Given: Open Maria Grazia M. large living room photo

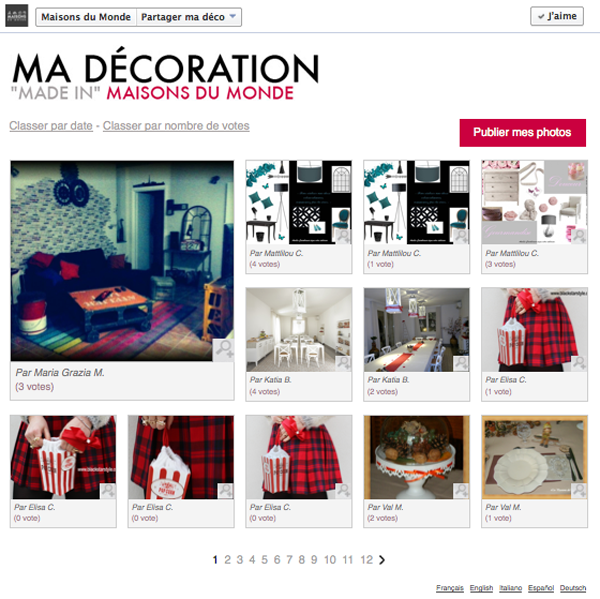Looking at the screenshot, I should click(x=122, y=261).
